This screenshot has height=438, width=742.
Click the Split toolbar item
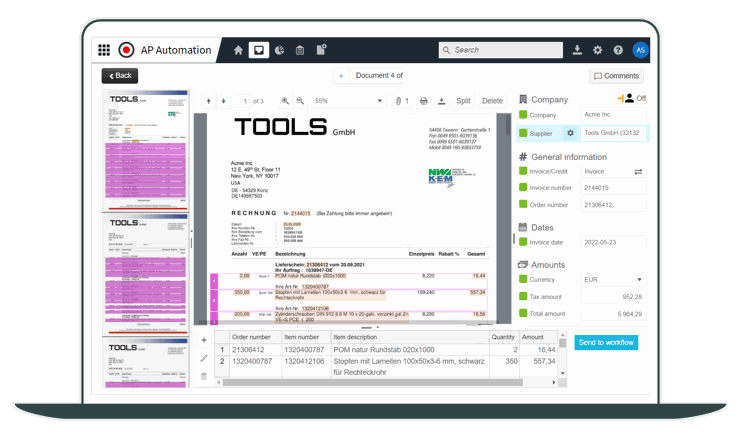point(463,101)
